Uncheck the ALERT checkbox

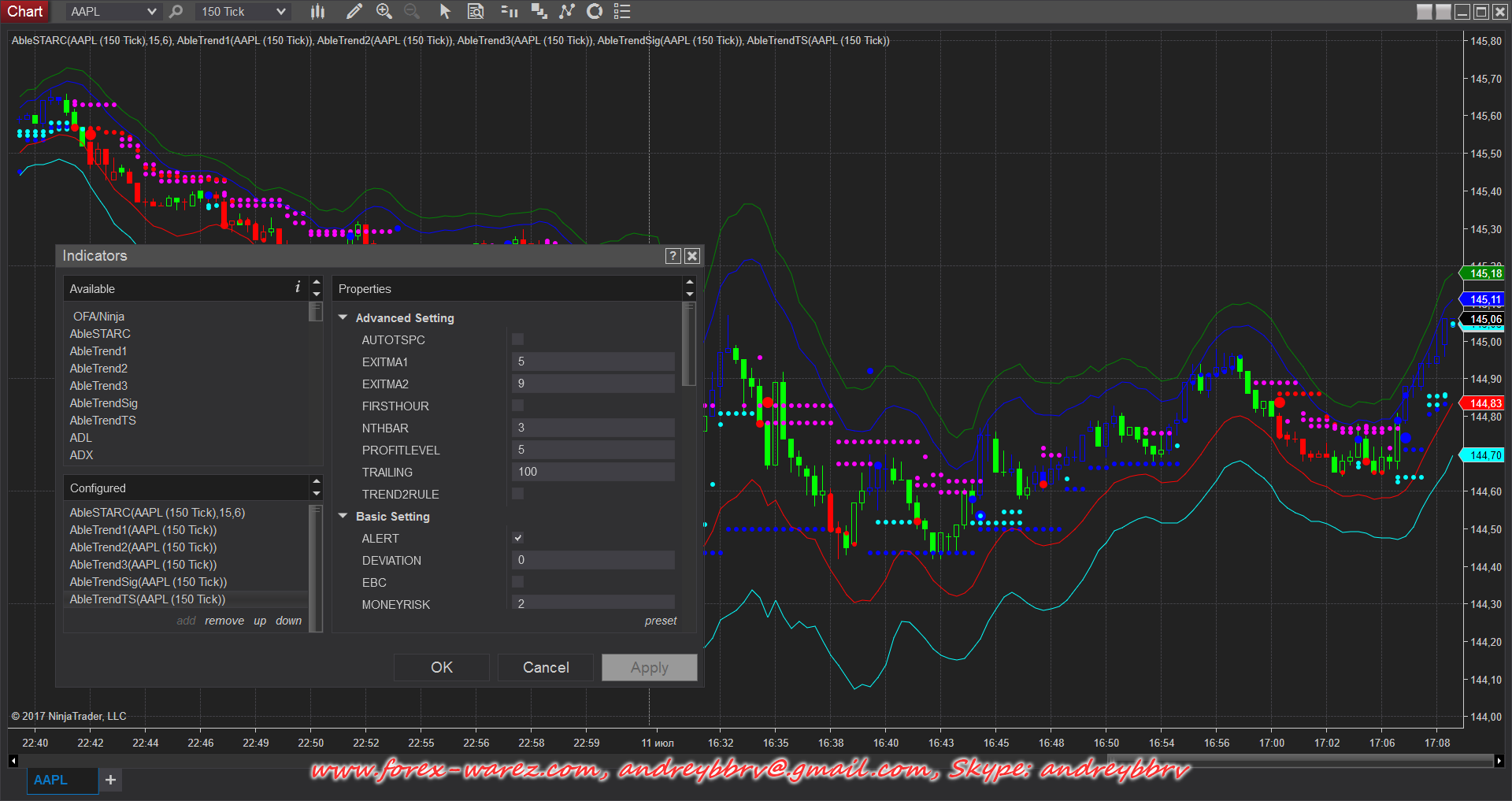click(517, 538)
